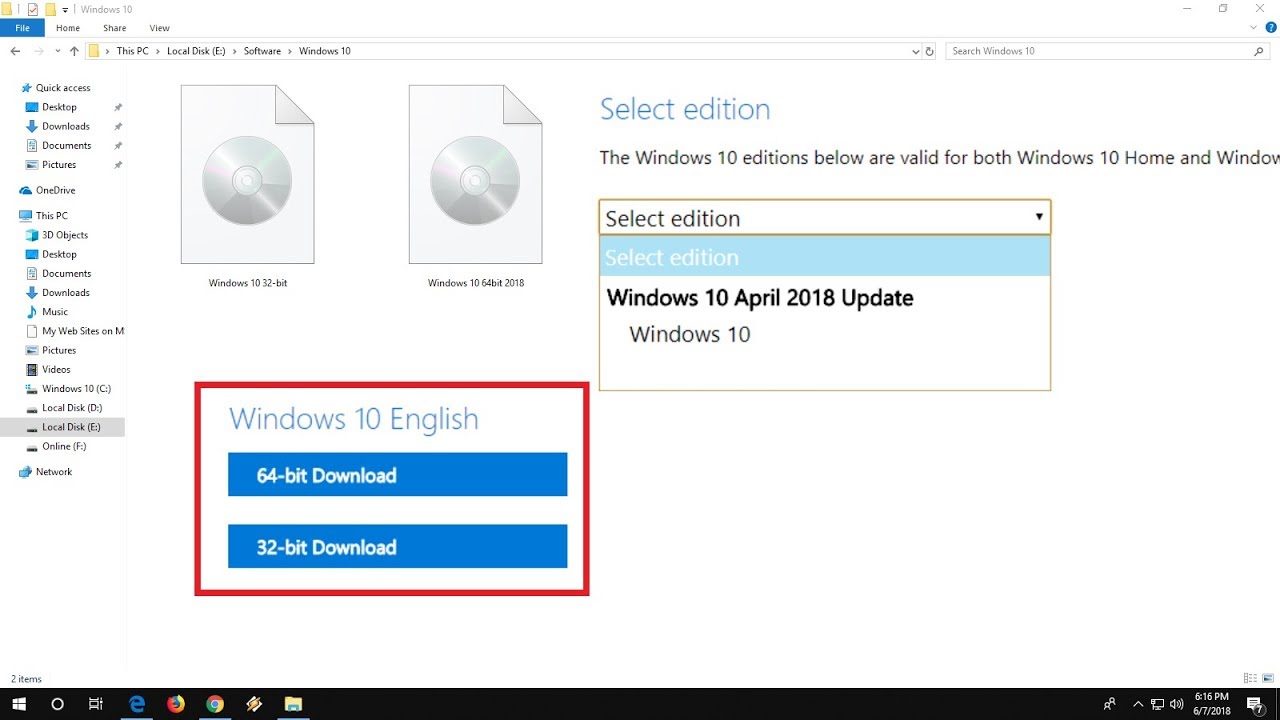Screen dimensions: 1280x720
Task: Open 3D Objects folder
Action: click(65, 235)
